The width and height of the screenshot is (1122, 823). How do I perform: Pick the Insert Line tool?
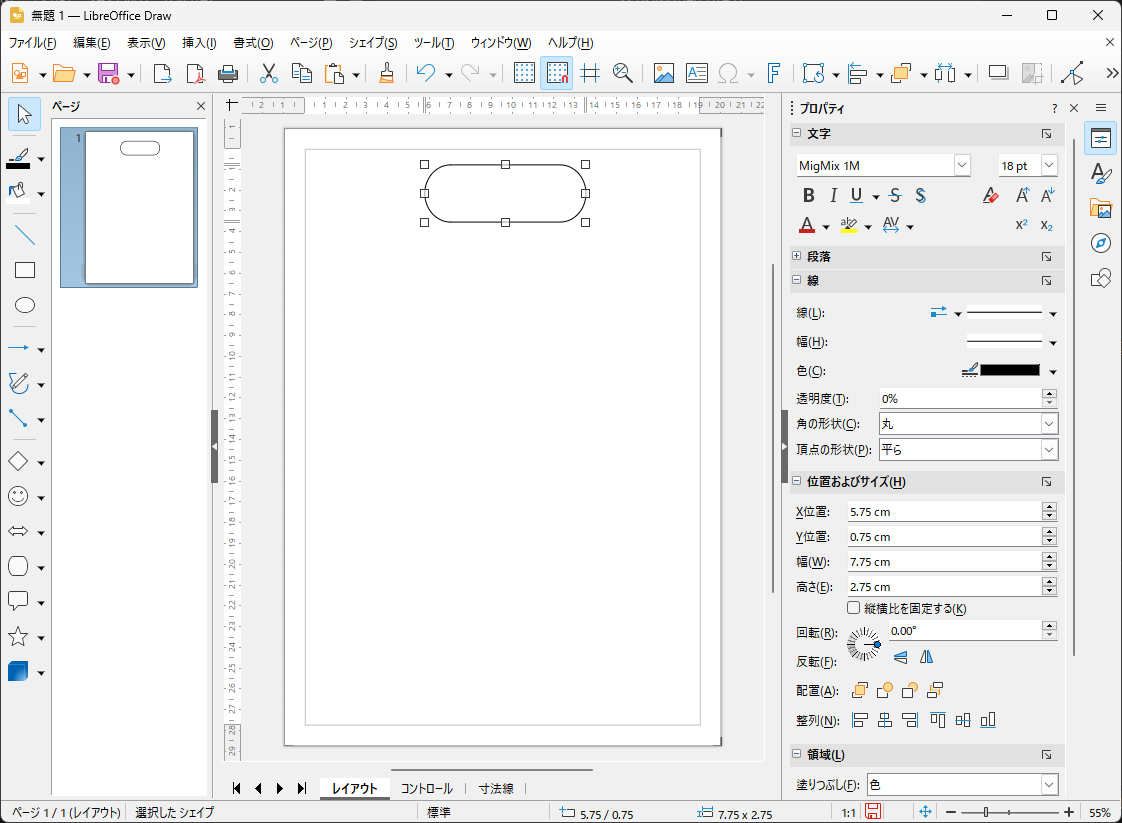tap(24, 234)
